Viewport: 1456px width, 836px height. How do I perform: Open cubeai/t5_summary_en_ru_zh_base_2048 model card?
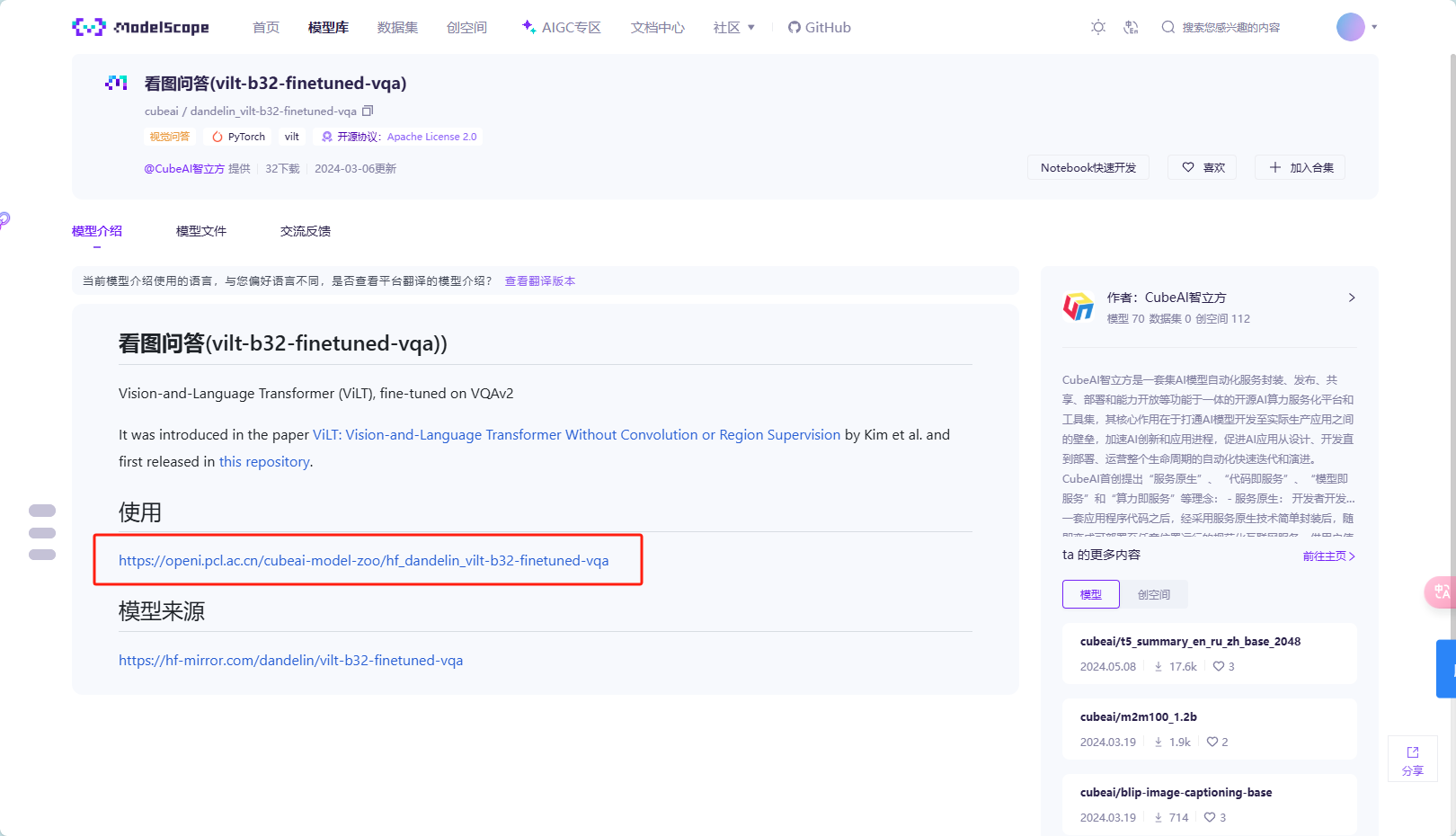(x=1210, y=654)
